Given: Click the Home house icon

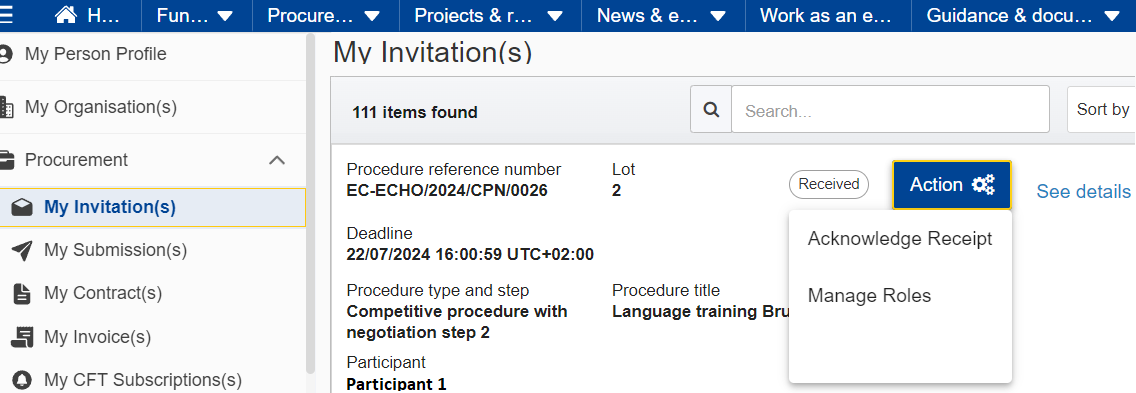Looking at the screenshot, I should pyautogui.click(x=66, y=15).
